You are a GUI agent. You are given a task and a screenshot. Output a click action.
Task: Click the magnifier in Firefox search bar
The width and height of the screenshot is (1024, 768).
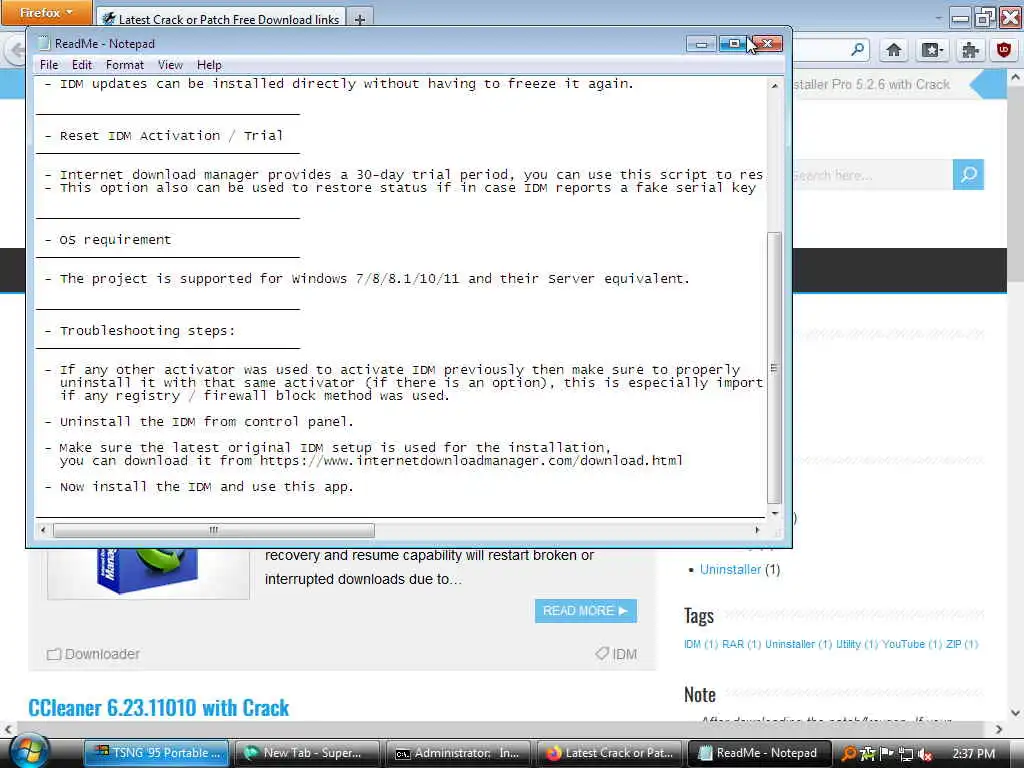coord(857,50)
